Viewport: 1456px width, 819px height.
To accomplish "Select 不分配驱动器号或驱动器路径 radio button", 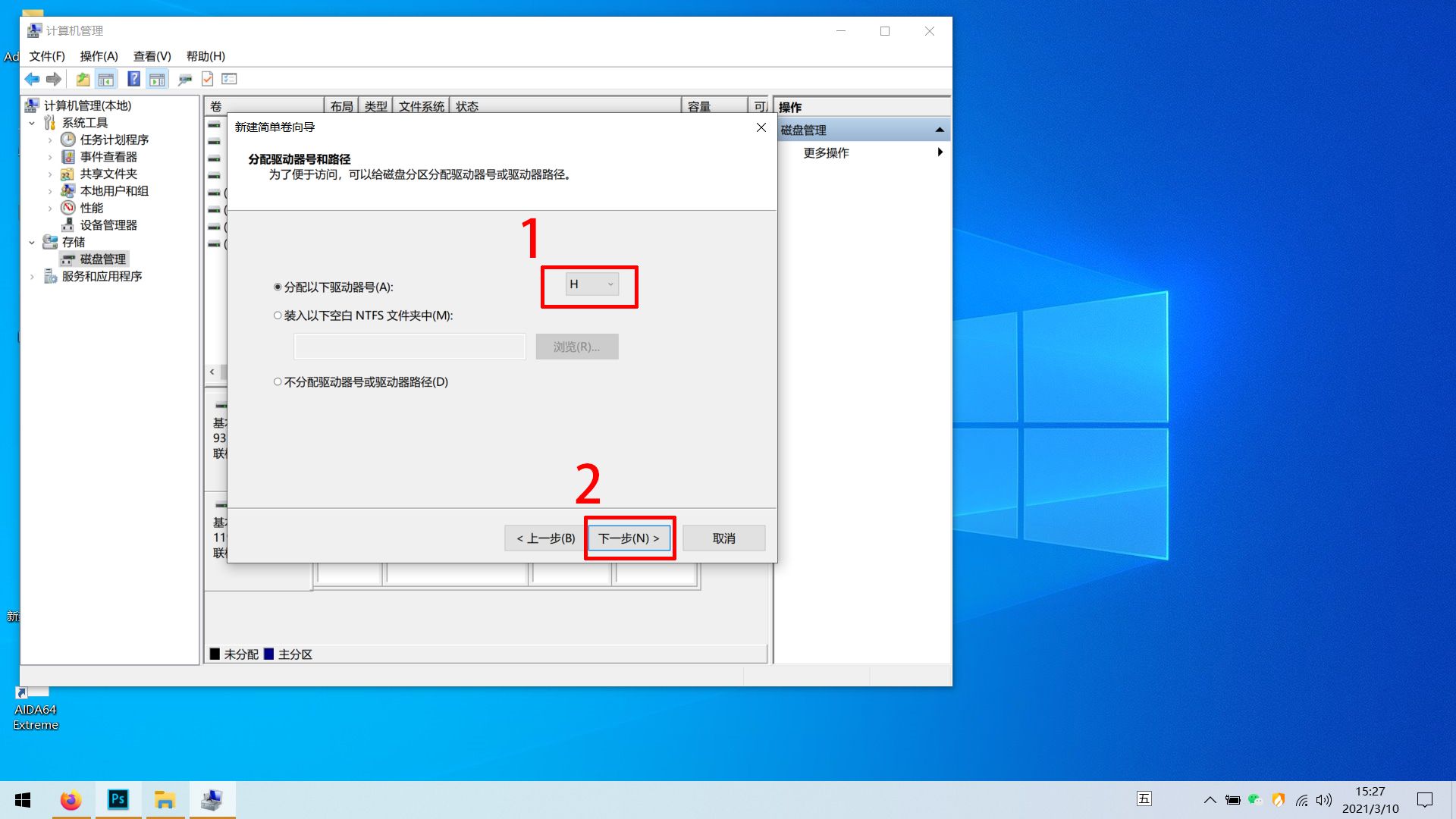I will click(278, 382).
